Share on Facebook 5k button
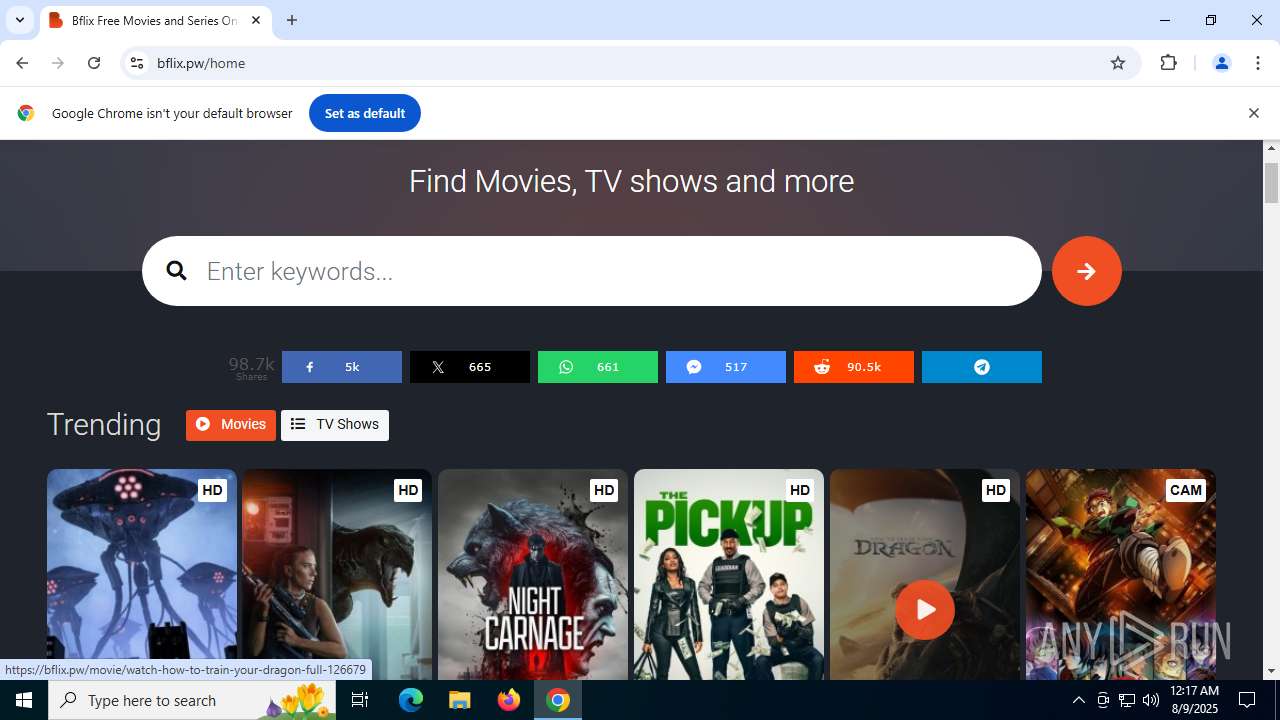 [342, 367]
